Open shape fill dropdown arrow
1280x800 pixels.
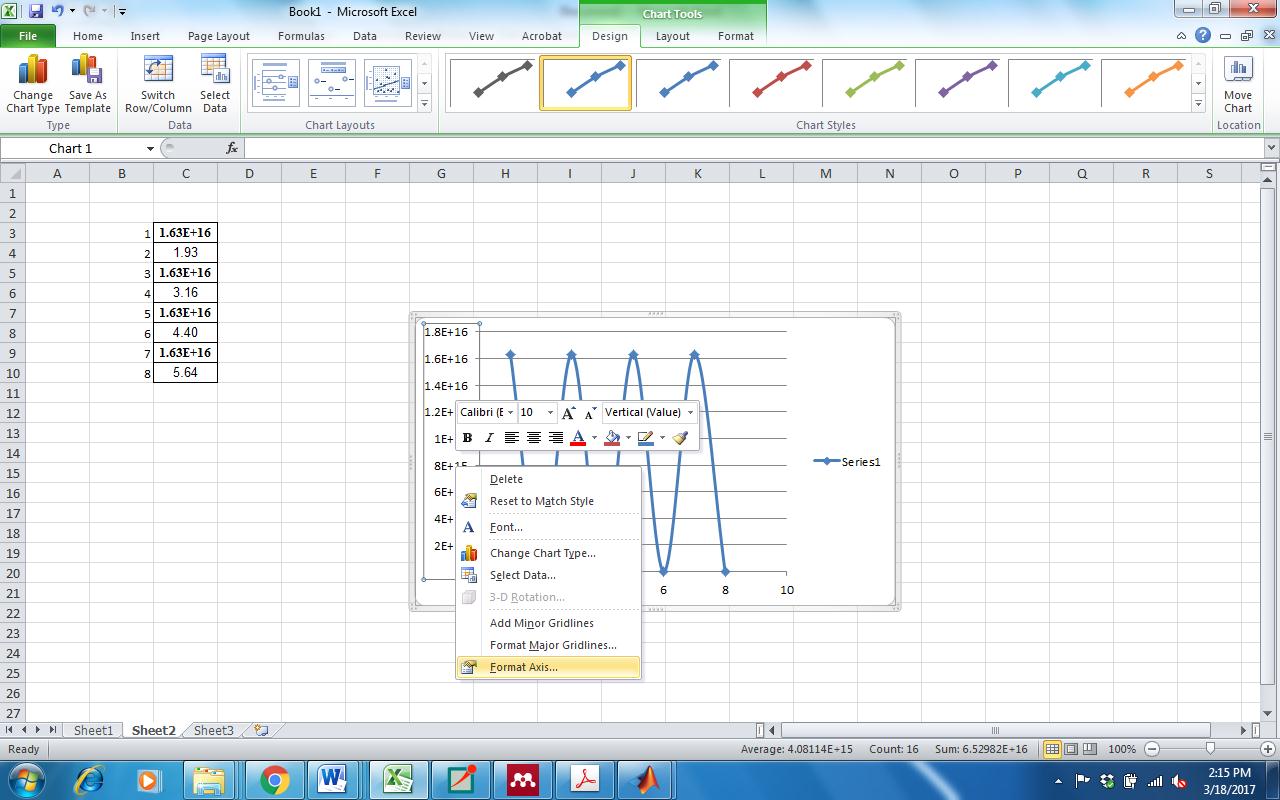pyautogui.click(x=628, y=438)
